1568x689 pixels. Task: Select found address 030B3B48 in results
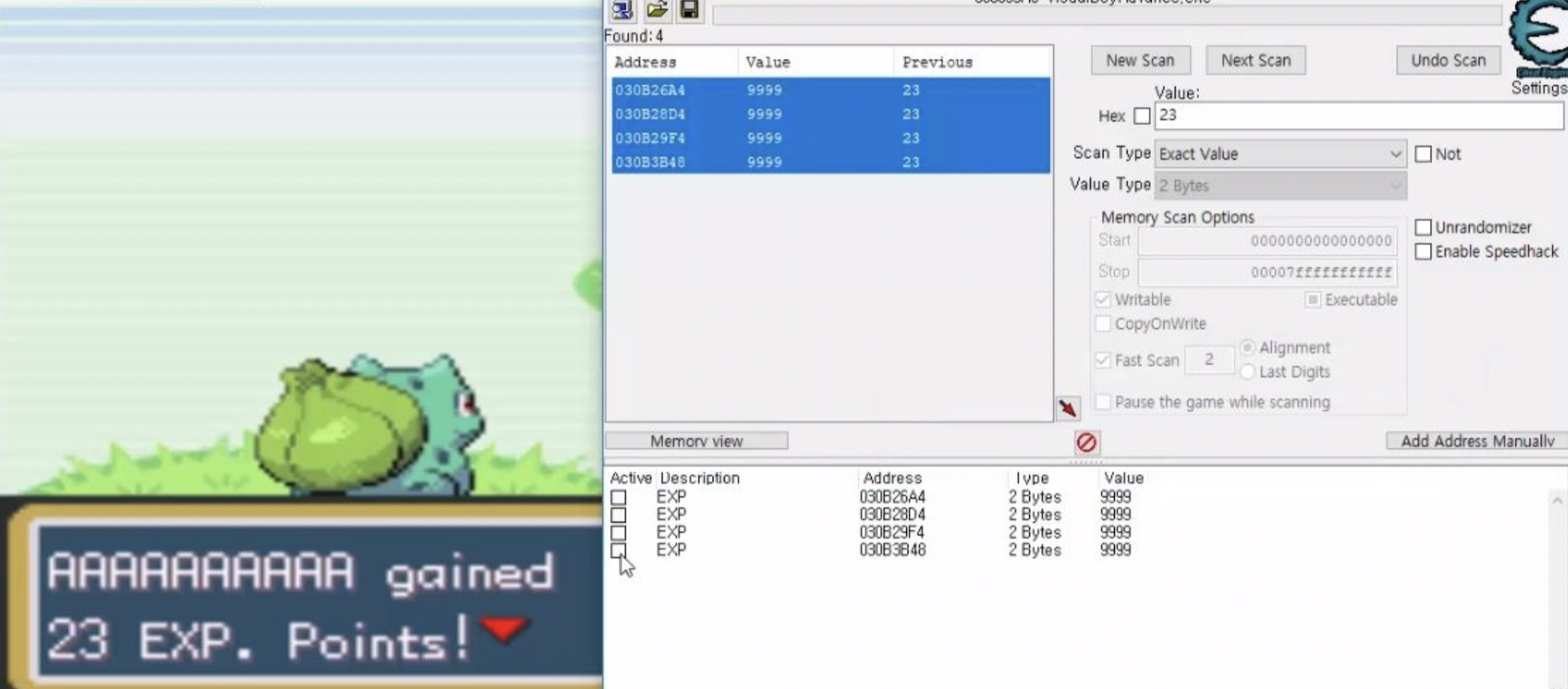click(x=831, y=162)
